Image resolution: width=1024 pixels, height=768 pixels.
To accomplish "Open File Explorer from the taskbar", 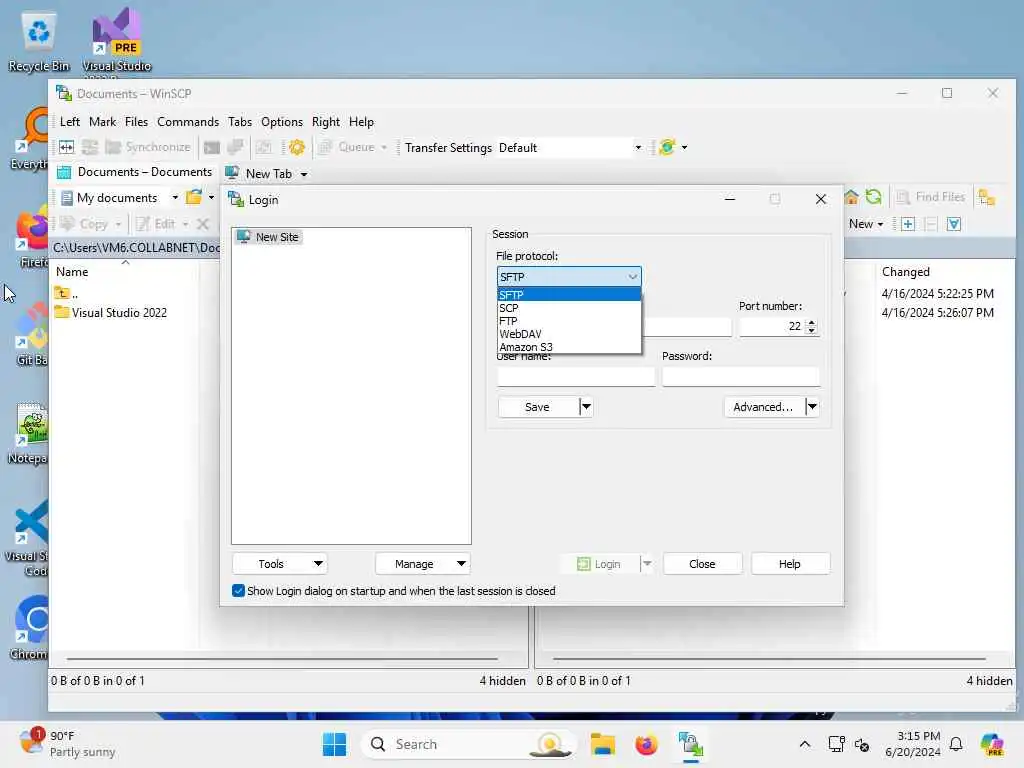I will (x=603, y=744).
